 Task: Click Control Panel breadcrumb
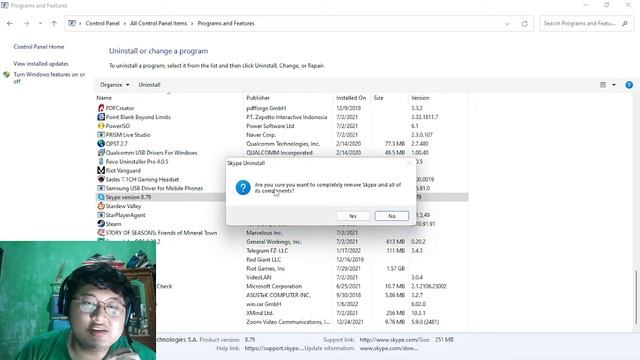(102, 23)
